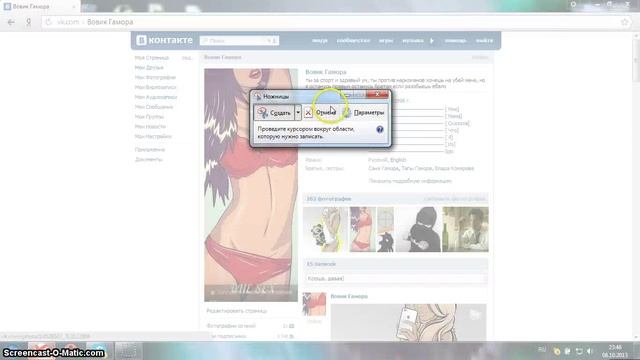Viewport: 640px width, 360px height.
Task: Open Моя Страница in the sidebar
Action: (x=152, y=58)
